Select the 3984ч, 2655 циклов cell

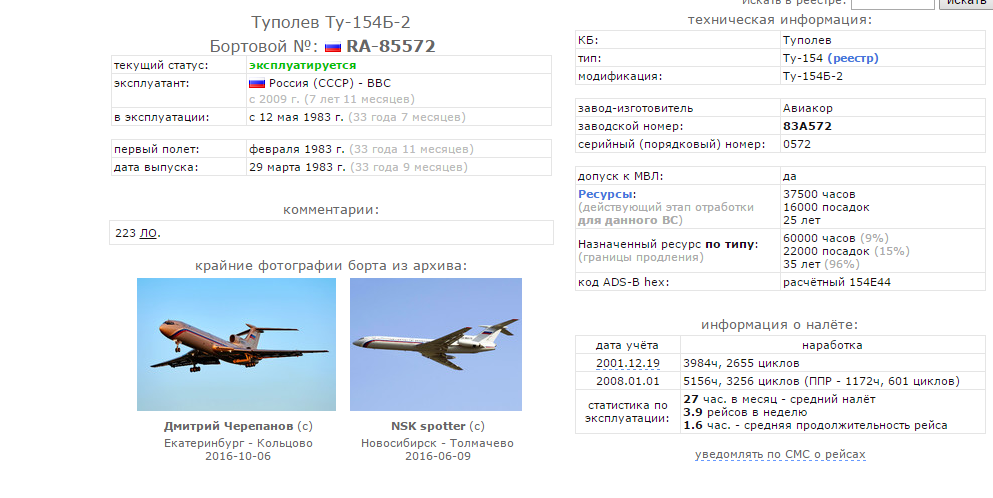(x=833, y=364)
